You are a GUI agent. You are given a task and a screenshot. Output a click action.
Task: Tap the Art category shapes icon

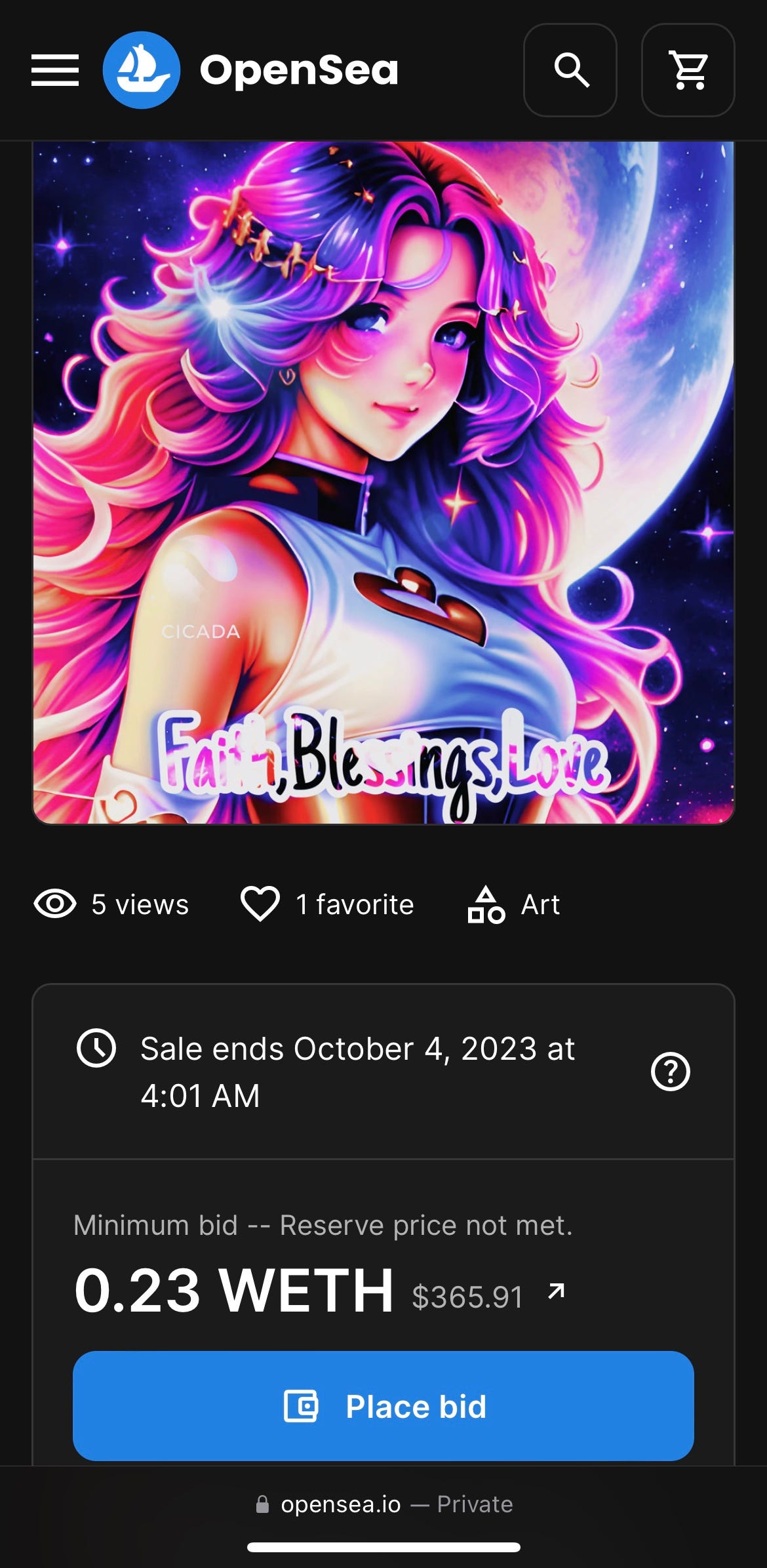(486, 904)
